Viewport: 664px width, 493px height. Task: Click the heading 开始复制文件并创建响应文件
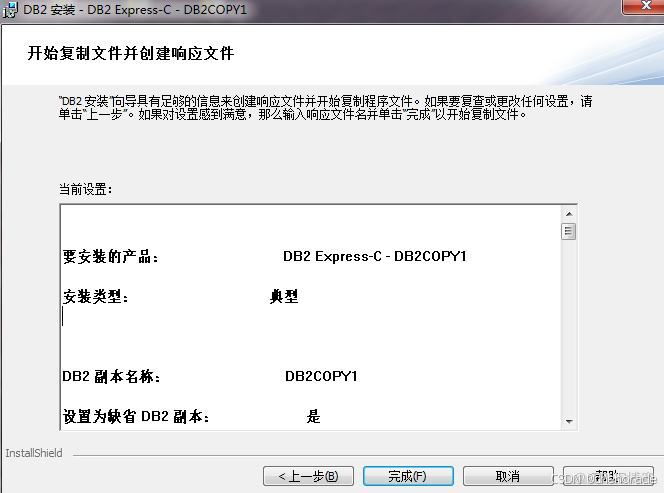coord(131,53)
